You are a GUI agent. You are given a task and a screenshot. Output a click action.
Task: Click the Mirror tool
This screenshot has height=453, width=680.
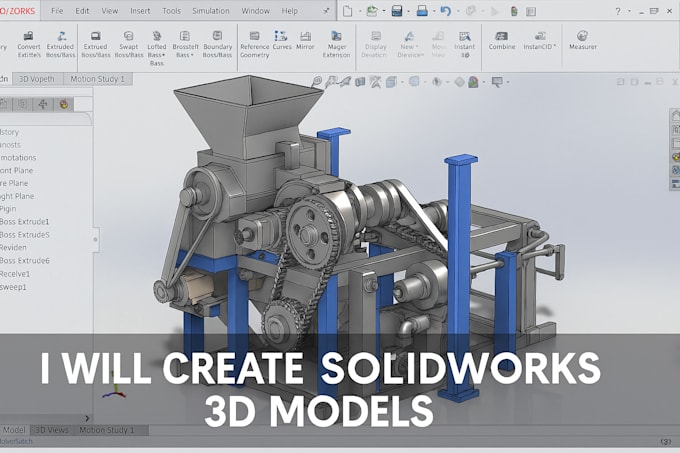[305, 40]
